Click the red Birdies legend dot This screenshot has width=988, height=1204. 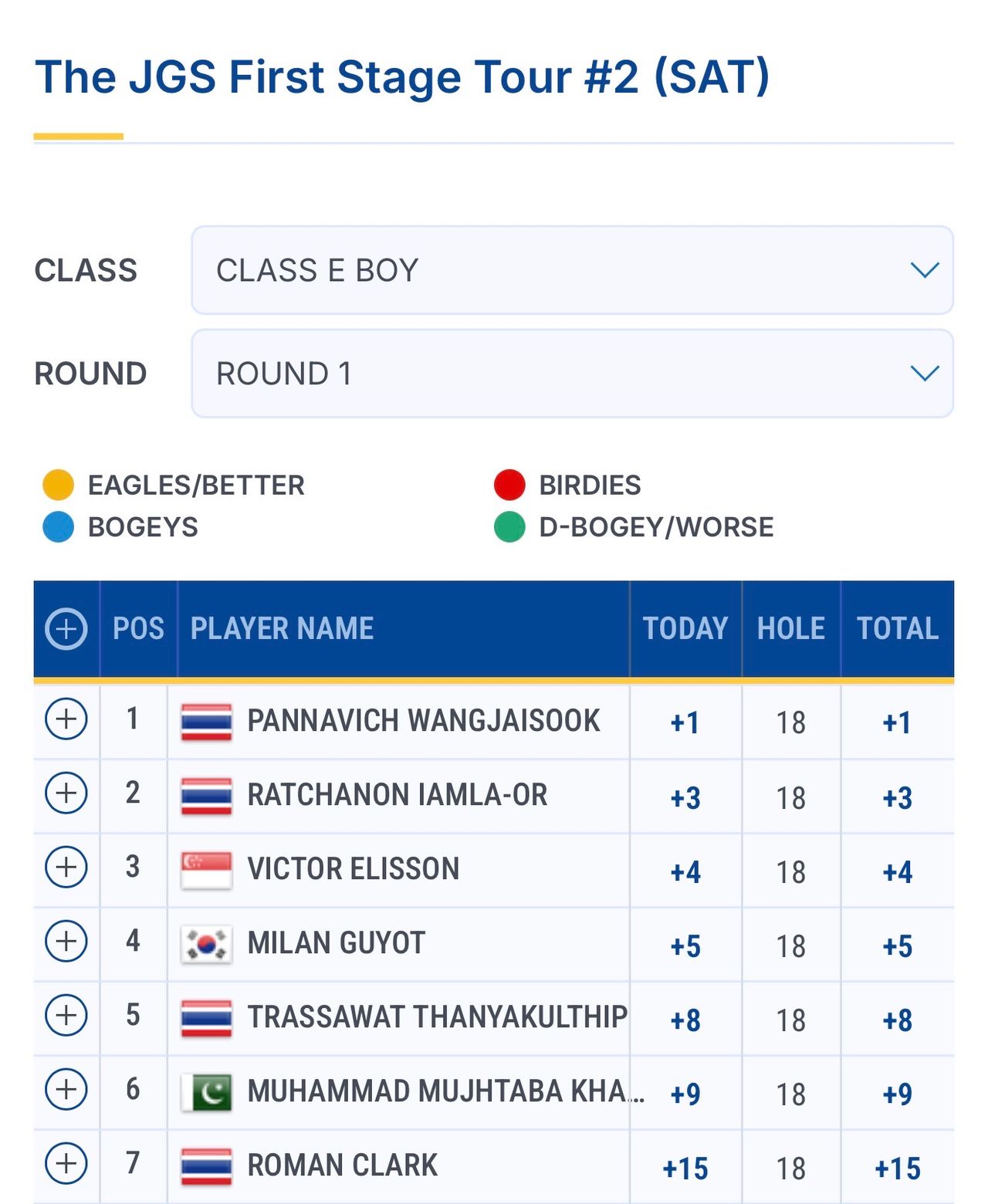(509, 485)
